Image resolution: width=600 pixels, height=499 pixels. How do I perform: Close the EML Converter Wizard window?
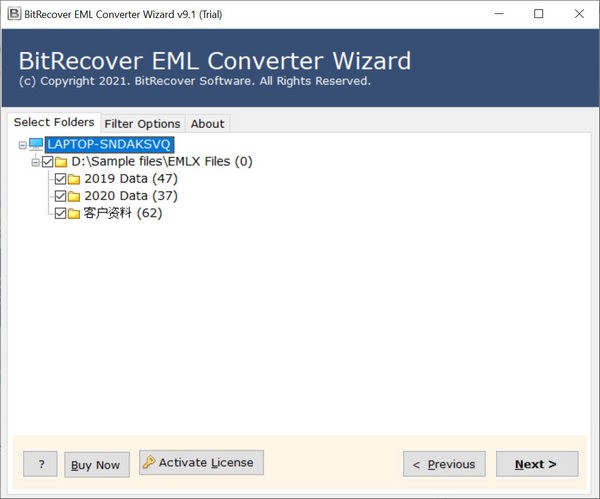coord(579,14)
